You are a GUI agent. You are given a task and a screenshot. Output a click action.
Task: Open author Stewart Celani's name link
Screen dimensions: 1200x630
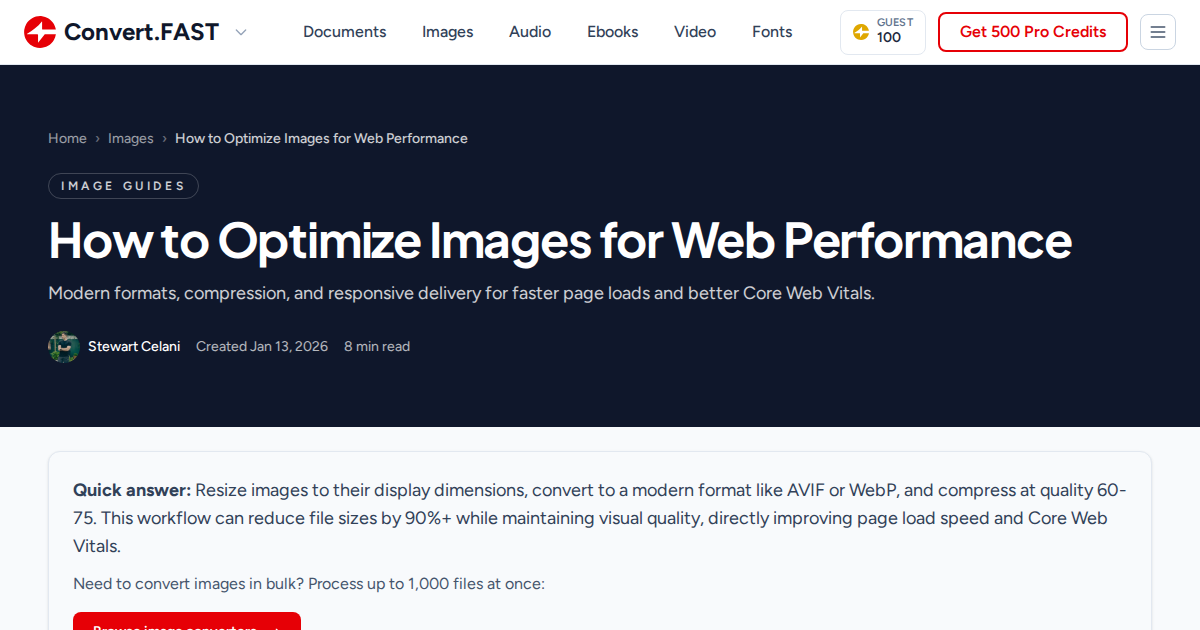134,347
